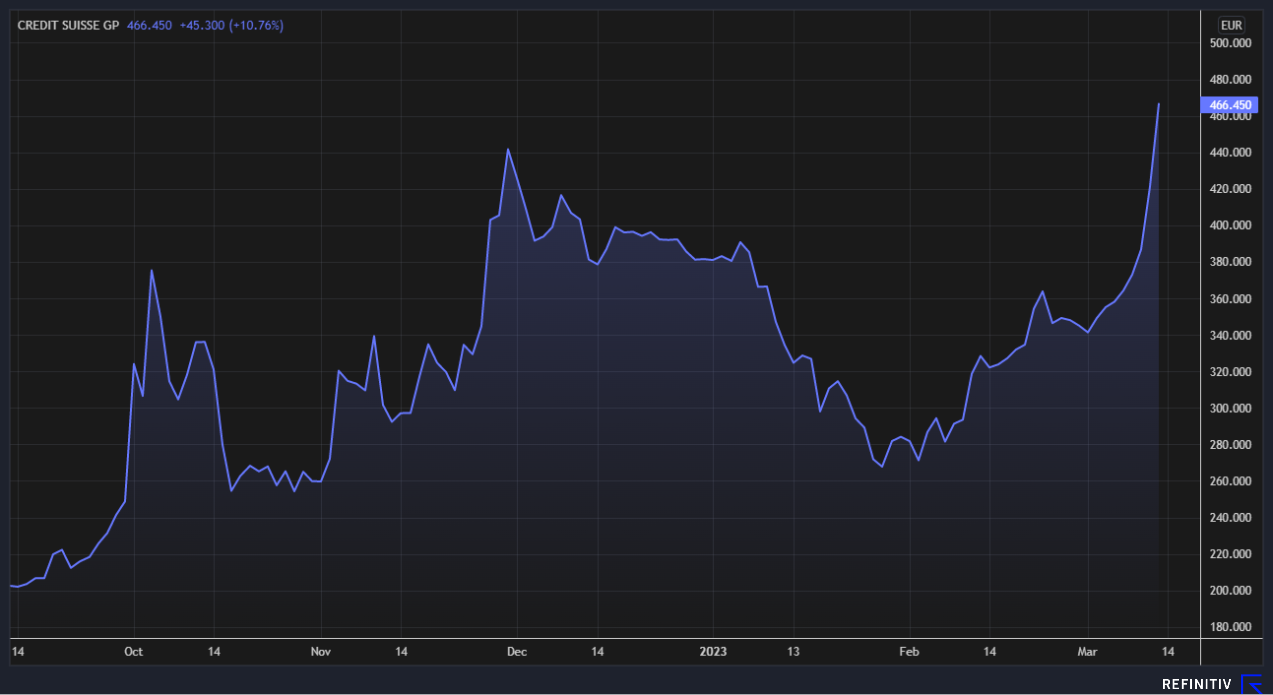Screen dimensions: 1273x695
Task: Click the 380.000 price axis label
Action: 1230,262
